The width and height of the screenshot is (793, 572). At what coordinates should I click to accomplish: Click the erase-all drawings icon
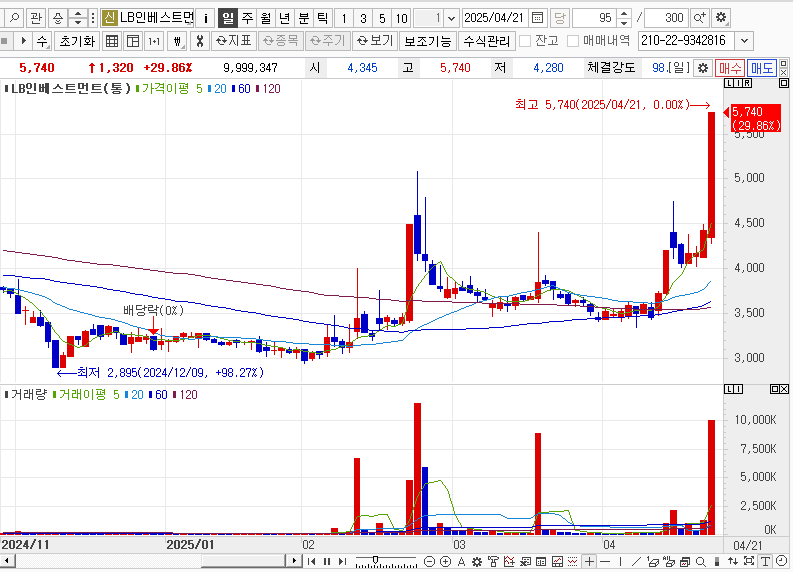click(x=669, y=561)
